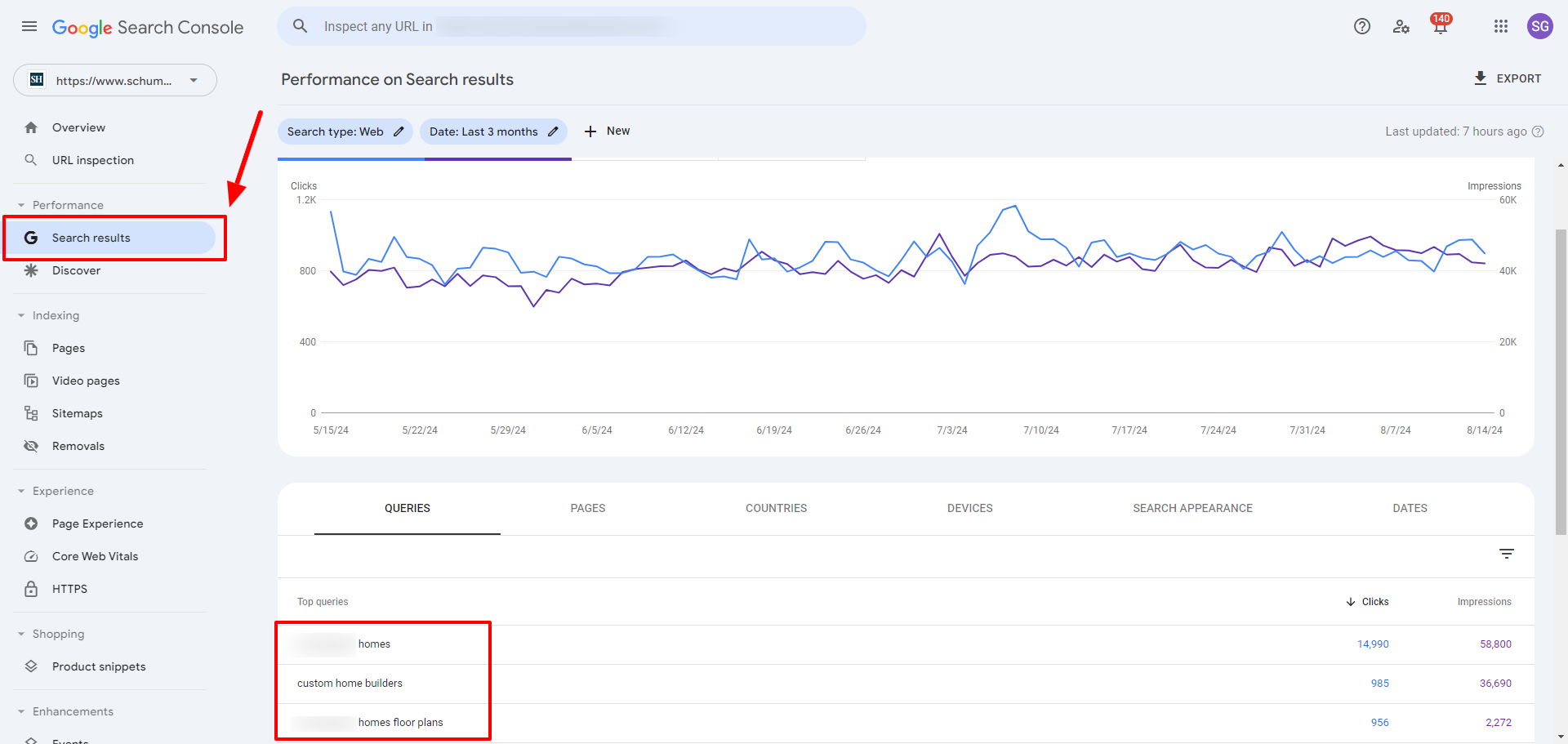
Task: Collapse the Experience section
Action: point(21,491)
